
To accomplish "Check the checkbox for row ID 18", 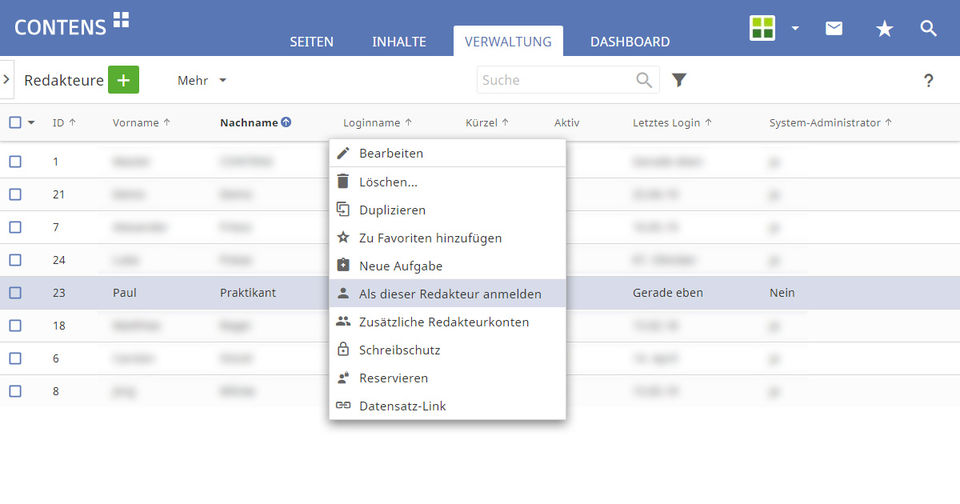I will point(15,326).
